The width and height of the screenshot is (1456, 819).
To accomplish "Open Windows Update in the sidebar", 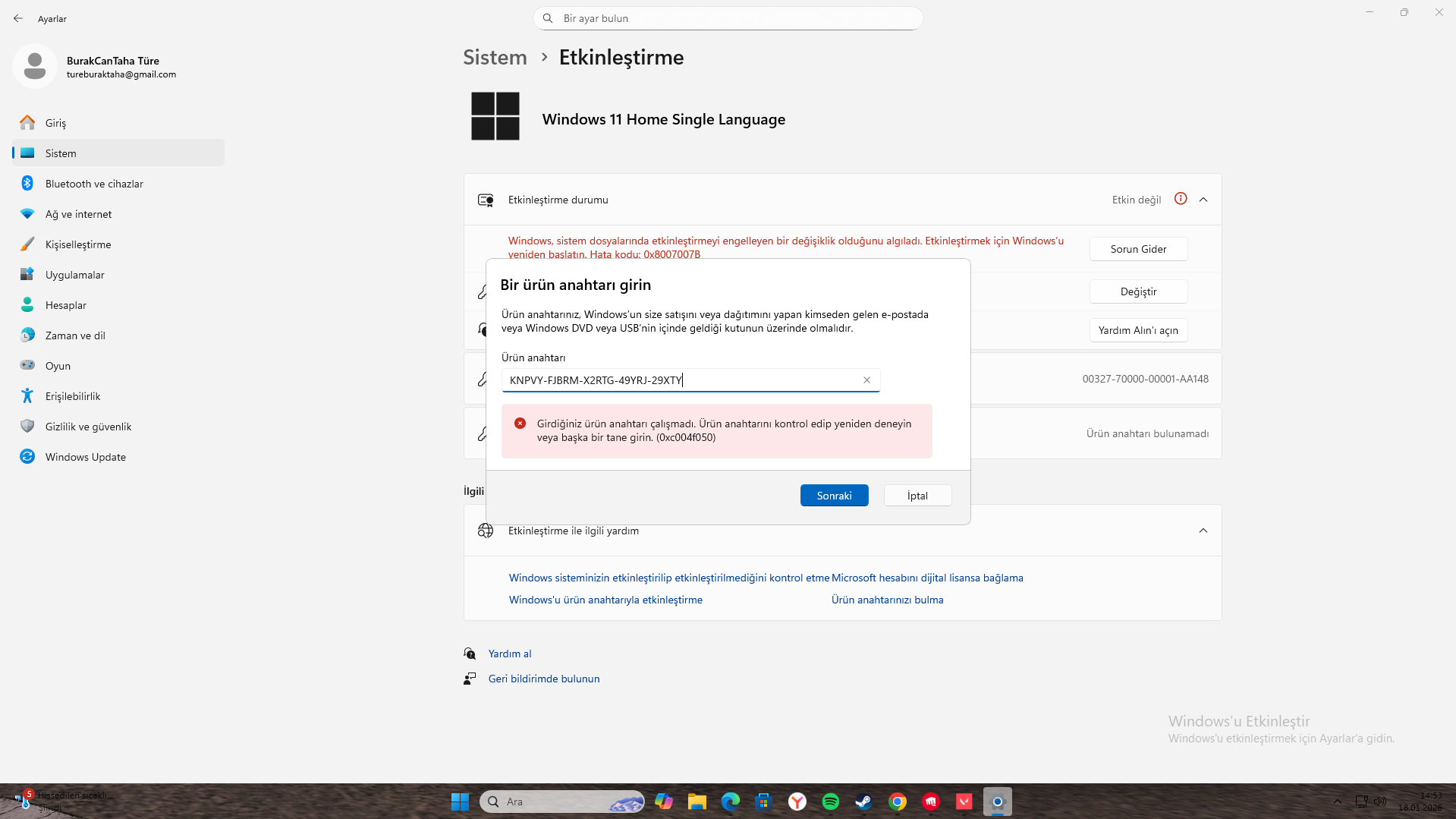I will tap(118, 456).
